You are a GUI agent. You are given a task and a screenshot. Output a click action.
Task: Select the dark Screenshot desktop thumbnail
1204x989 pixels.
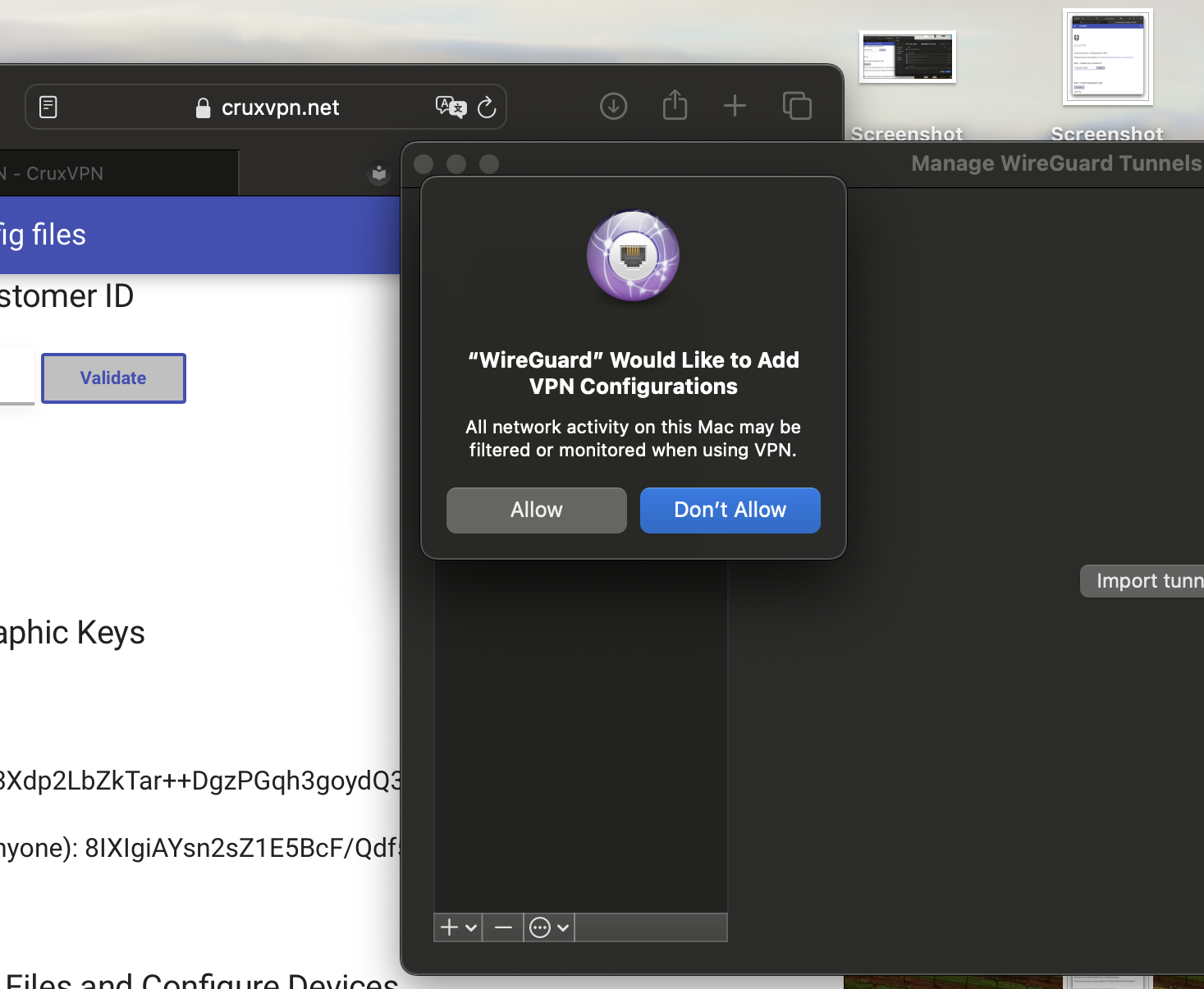(907, 57)
